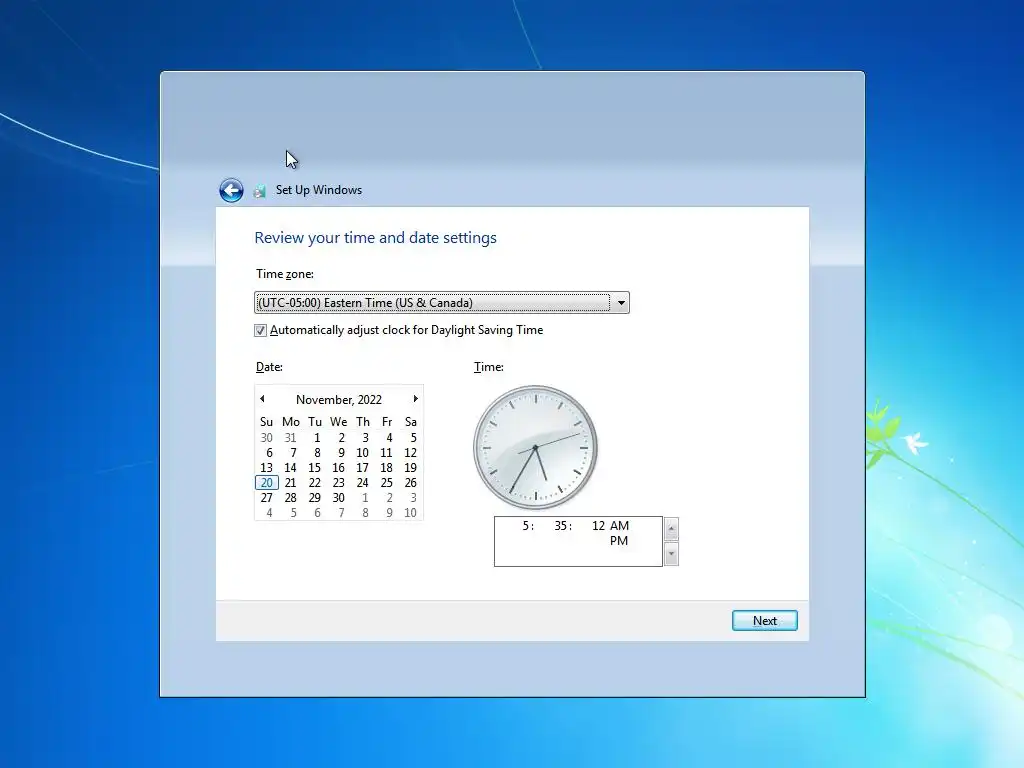
Task: Increase the time with the up spinner
Action: [671, 529]
